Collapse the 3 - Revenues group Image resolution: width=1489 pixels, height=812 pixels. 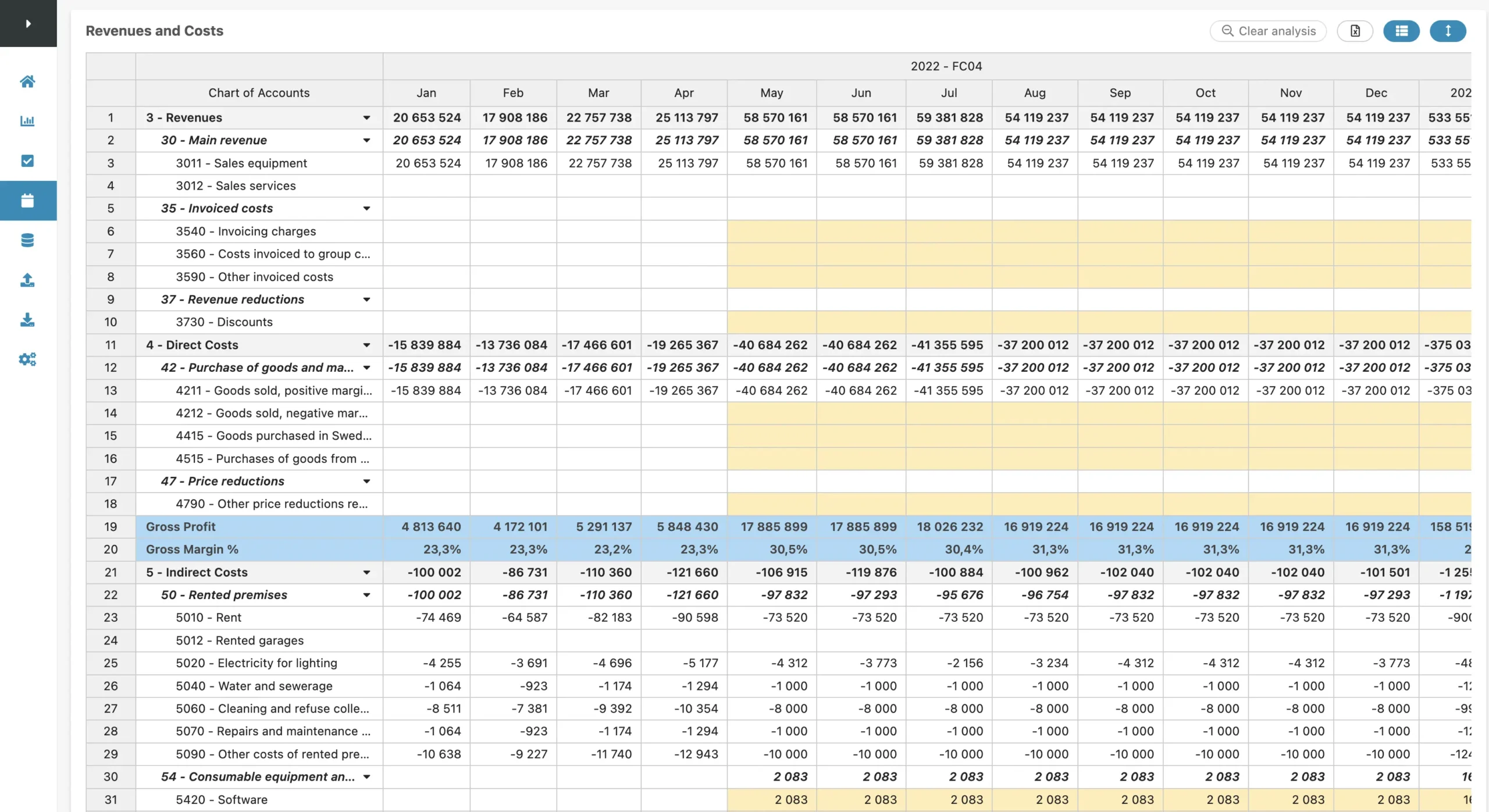[366, 117]
